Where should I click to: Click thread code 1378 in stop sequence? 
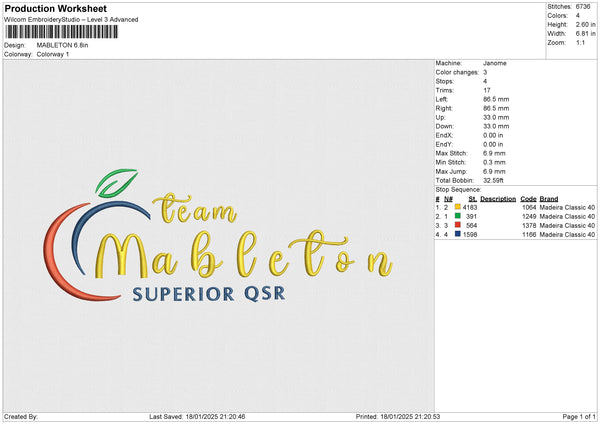pos(529,225)
